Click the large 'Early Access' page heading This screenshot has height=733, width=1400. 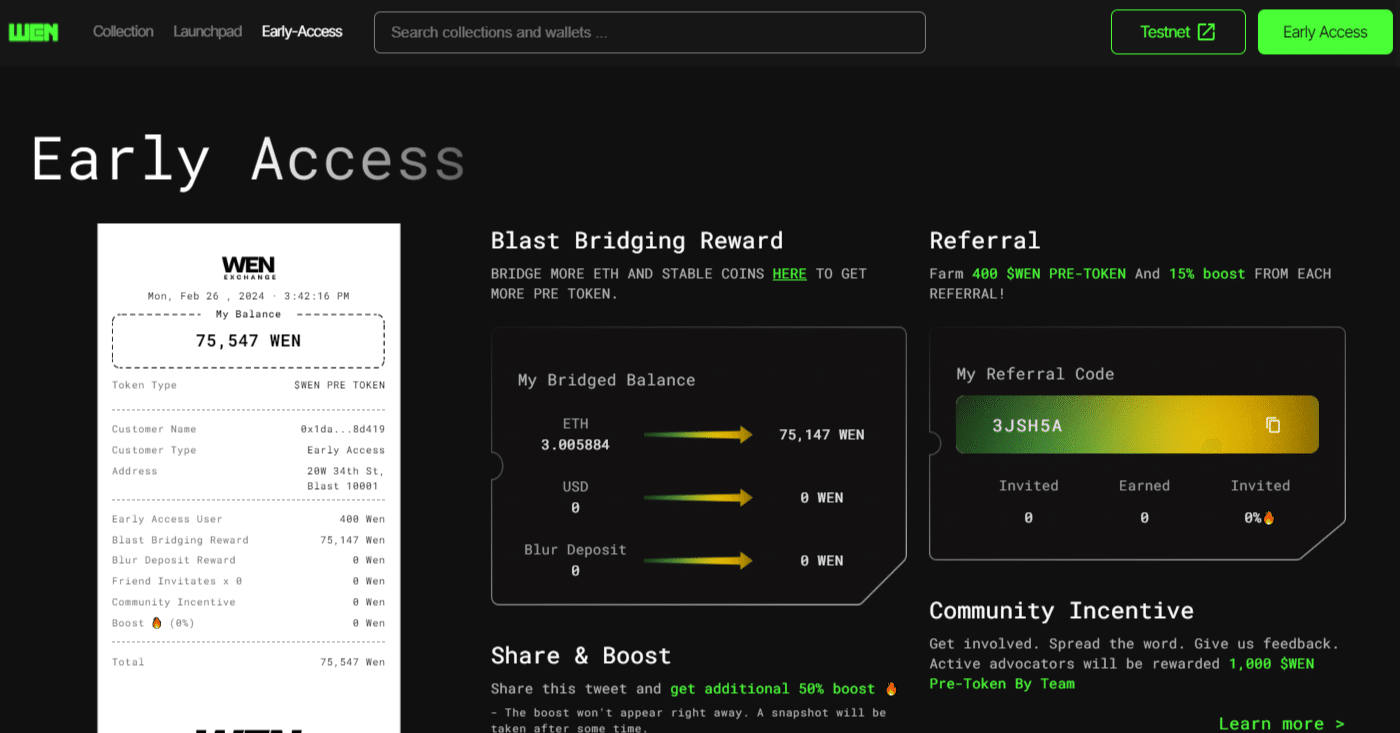(x=248, y=158)
